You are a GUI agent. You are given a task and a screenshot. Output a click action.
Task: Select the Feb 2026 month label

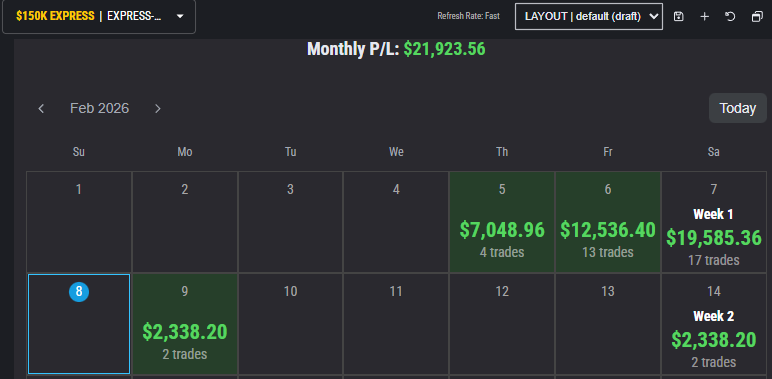[x=99, y=108]
